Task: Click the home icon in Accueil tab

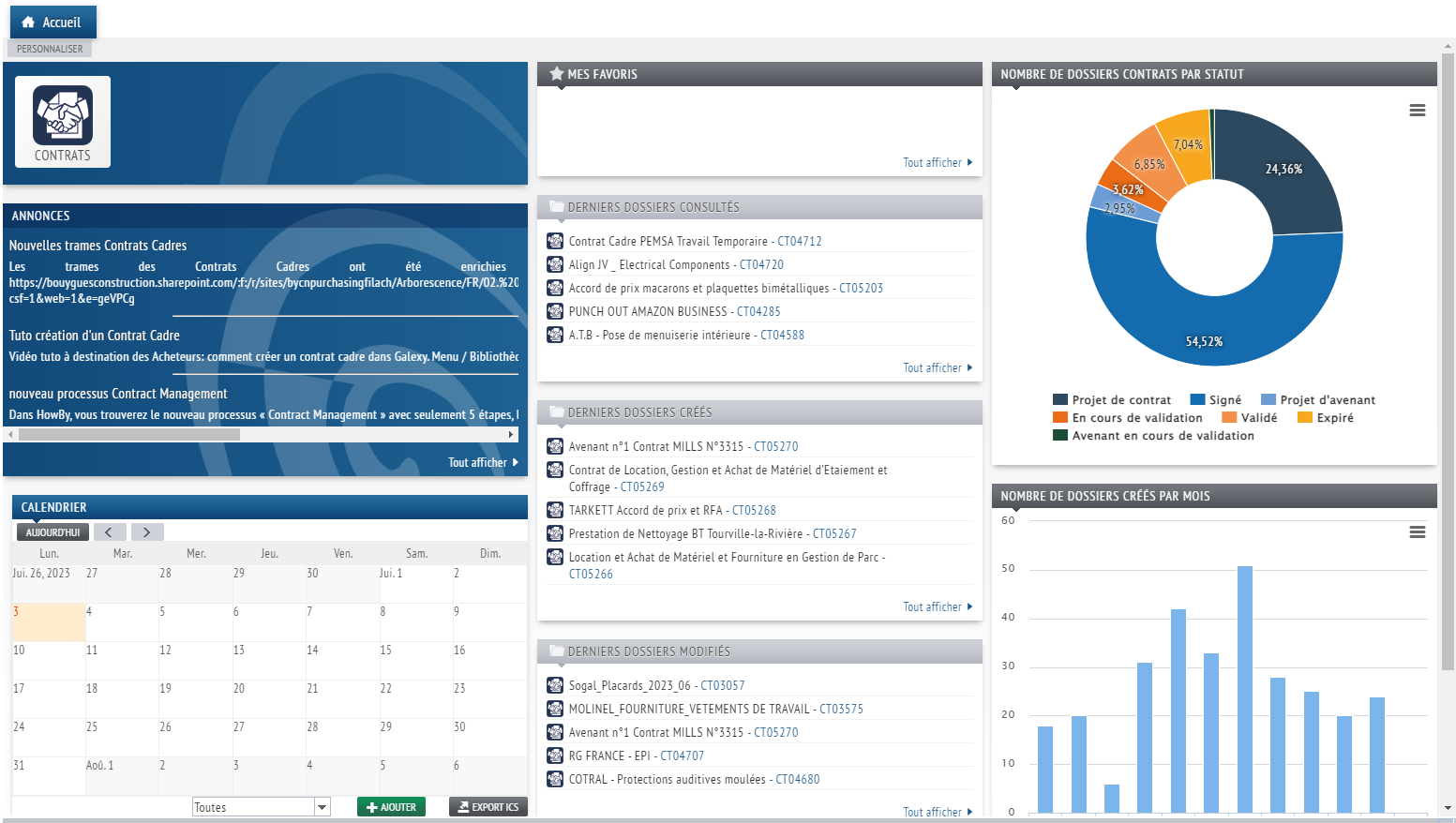Action: pyautogui.click(x=28, y=22)
